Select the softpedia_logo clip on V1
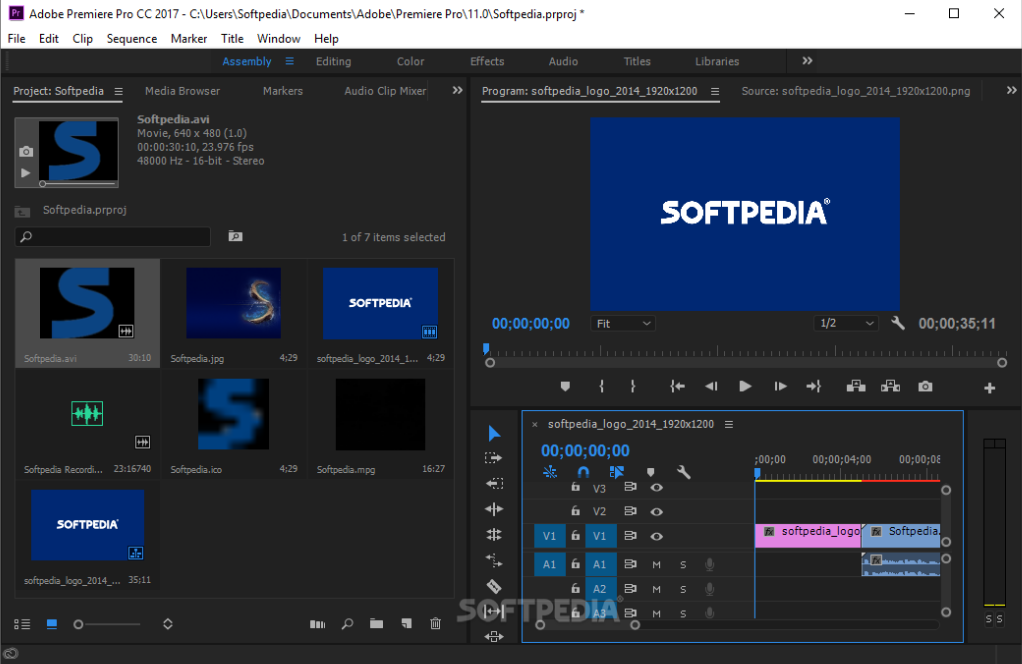1022x664 pixels. point(808,535)
